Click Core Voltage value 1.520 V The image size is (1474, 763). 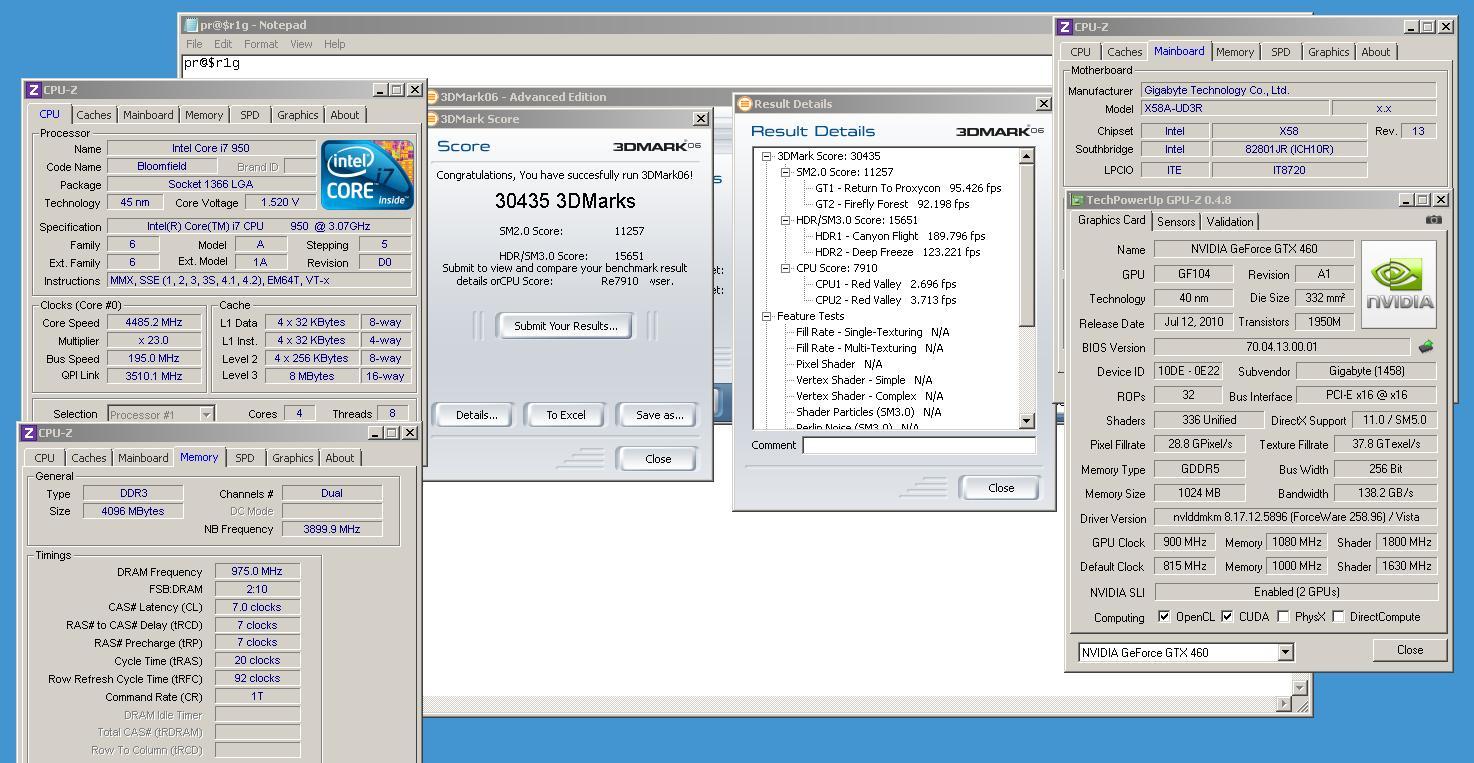click(x=279, y=202)
